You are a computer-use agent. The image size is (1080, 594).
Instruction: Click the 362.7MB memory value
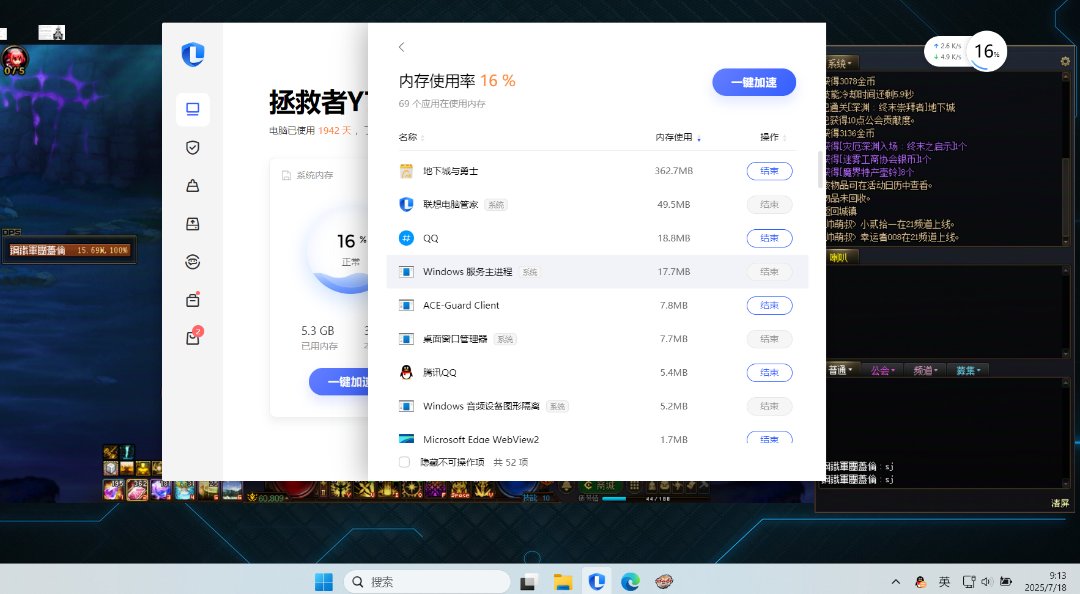click(x=674, y=171)
